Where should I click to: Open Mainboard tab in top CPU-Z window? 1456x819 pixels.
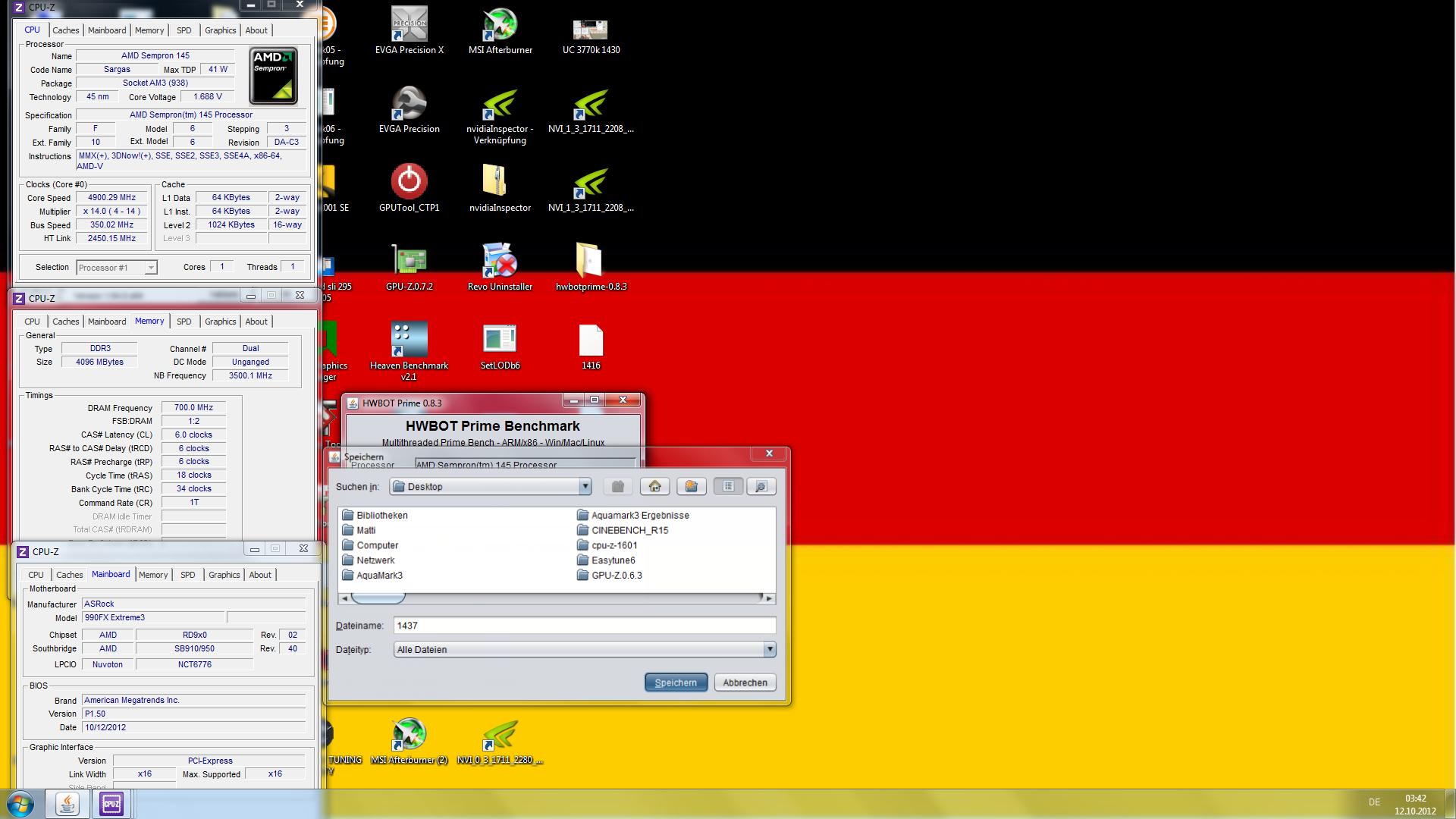coord(107,30)
